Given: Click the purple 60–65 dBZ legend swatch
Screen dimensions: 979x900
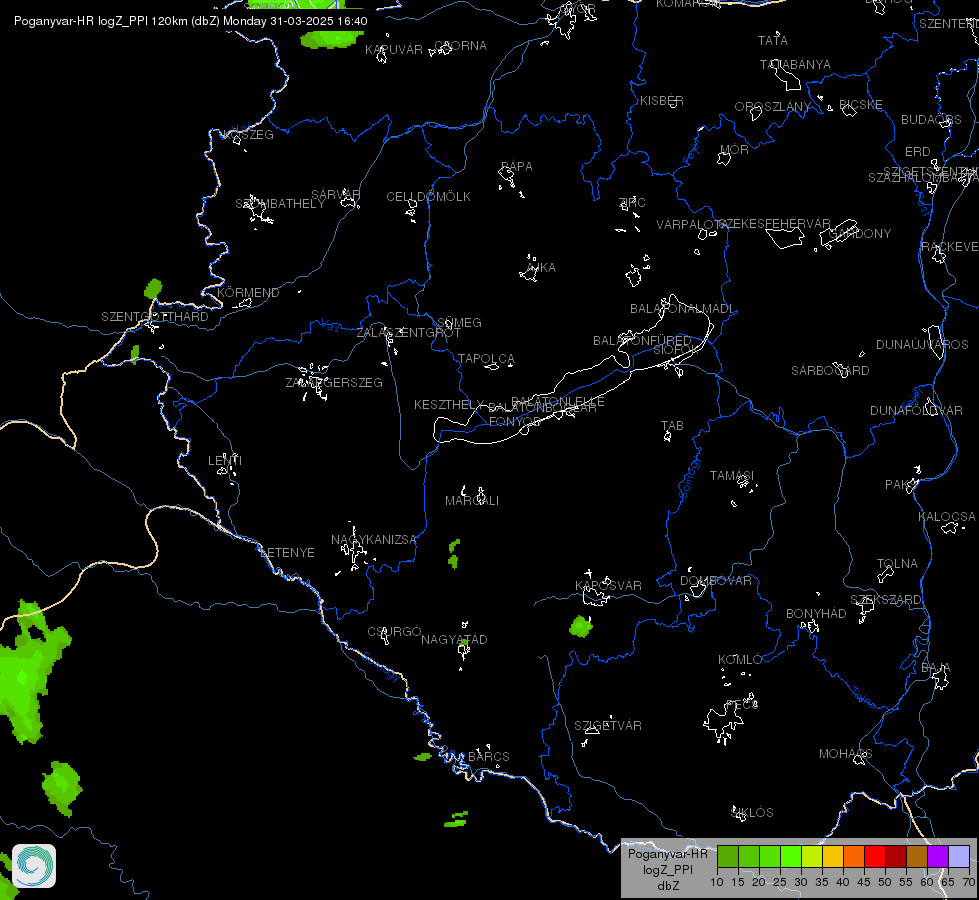Looking at the screenshot, I should pos(938,856).
